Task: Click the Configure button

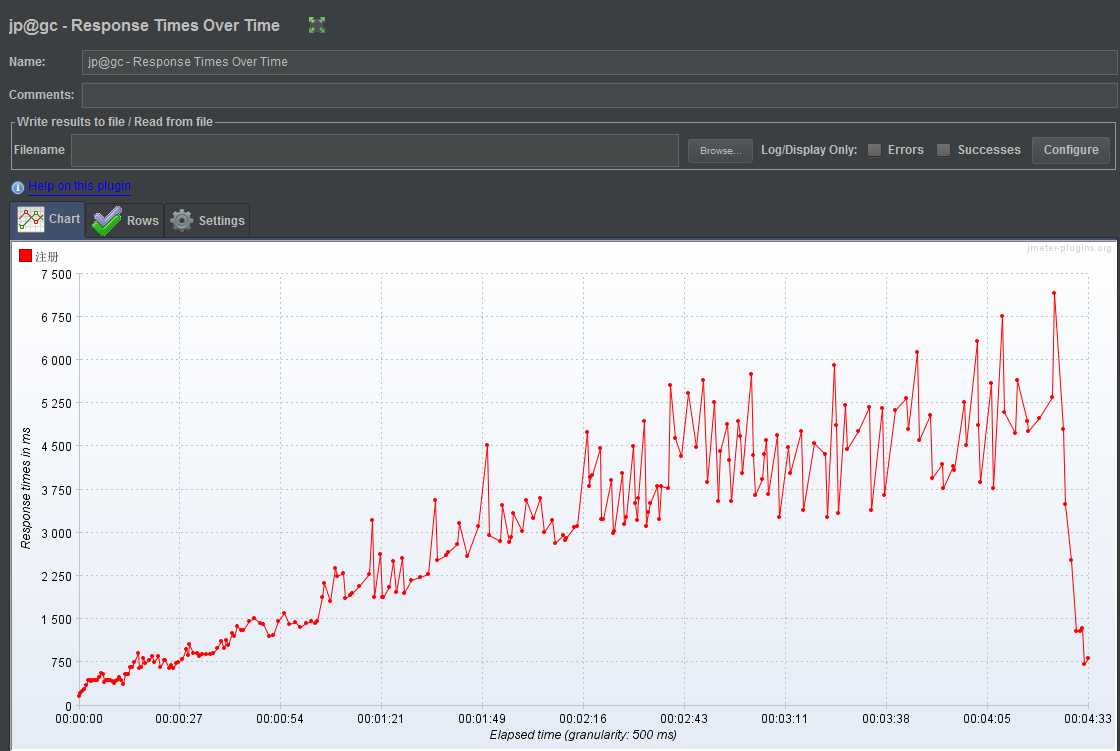Action: tap(1071, 150)
